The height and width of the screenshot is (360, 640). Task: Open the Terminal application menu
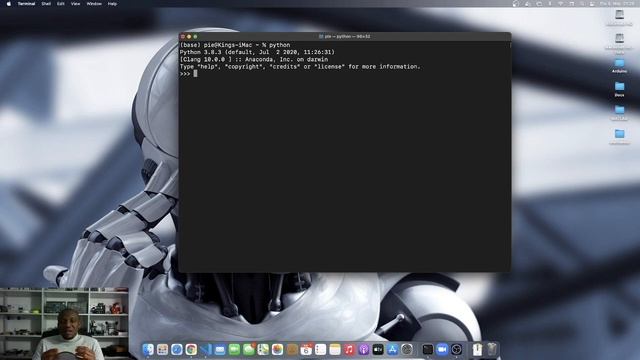(27, 4)
